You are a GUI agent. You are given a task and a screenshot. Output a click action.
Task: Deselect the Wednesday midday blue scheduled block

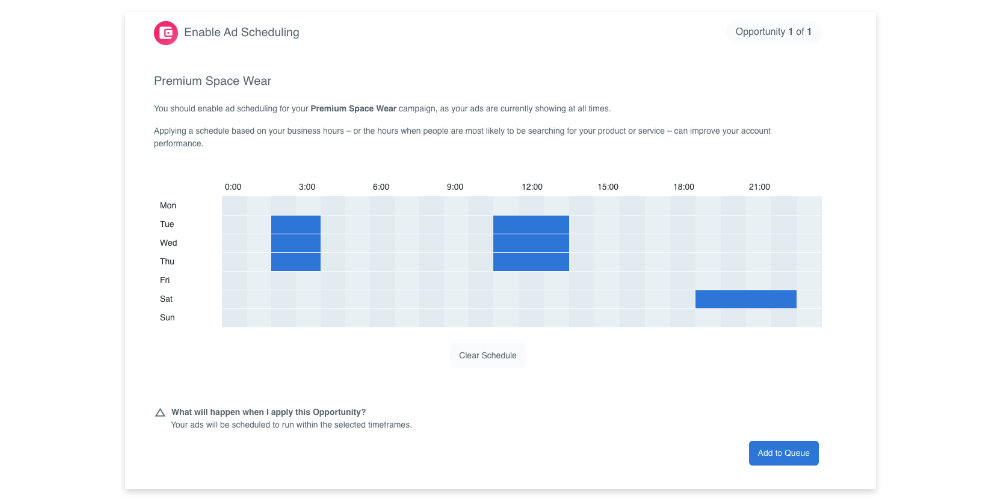531,243
